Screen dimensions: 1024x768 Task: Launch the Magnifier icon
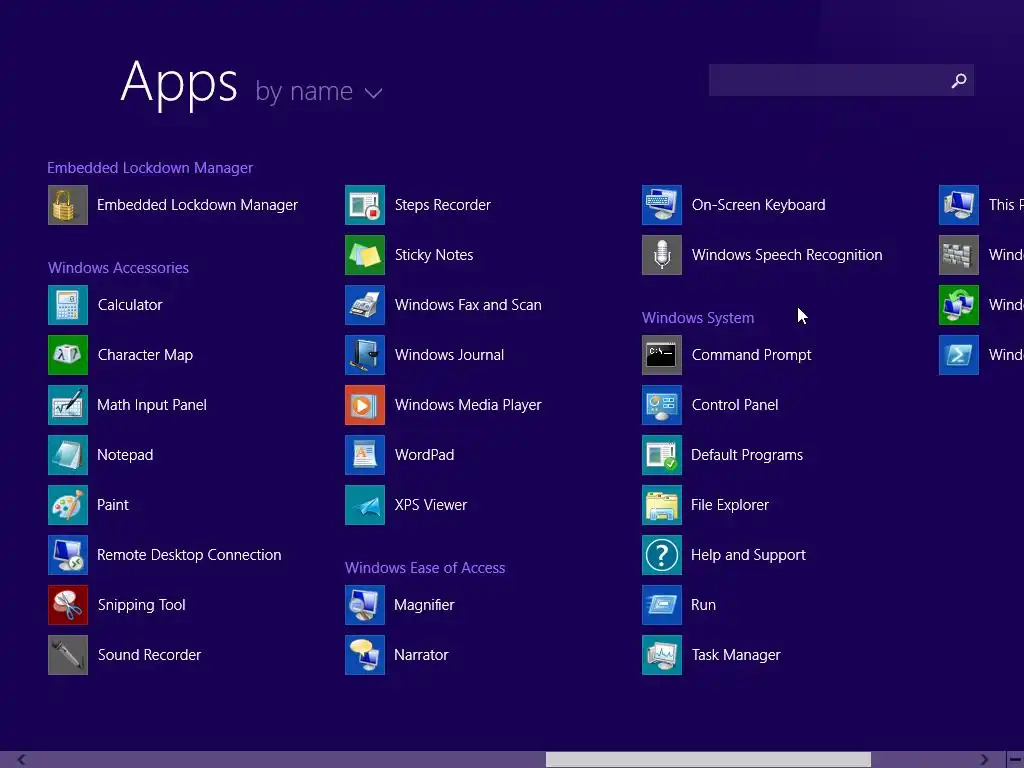[365, 605]
